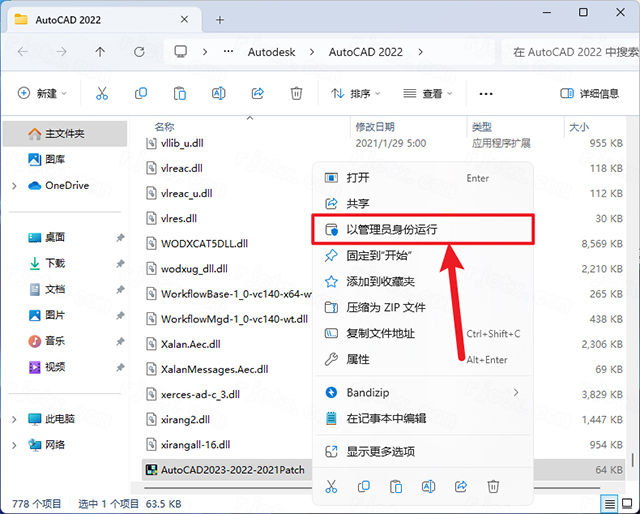
Task: Select the file WODXCAT5DLL.dll
Action: pyautogui.click(x=204, y=244)
